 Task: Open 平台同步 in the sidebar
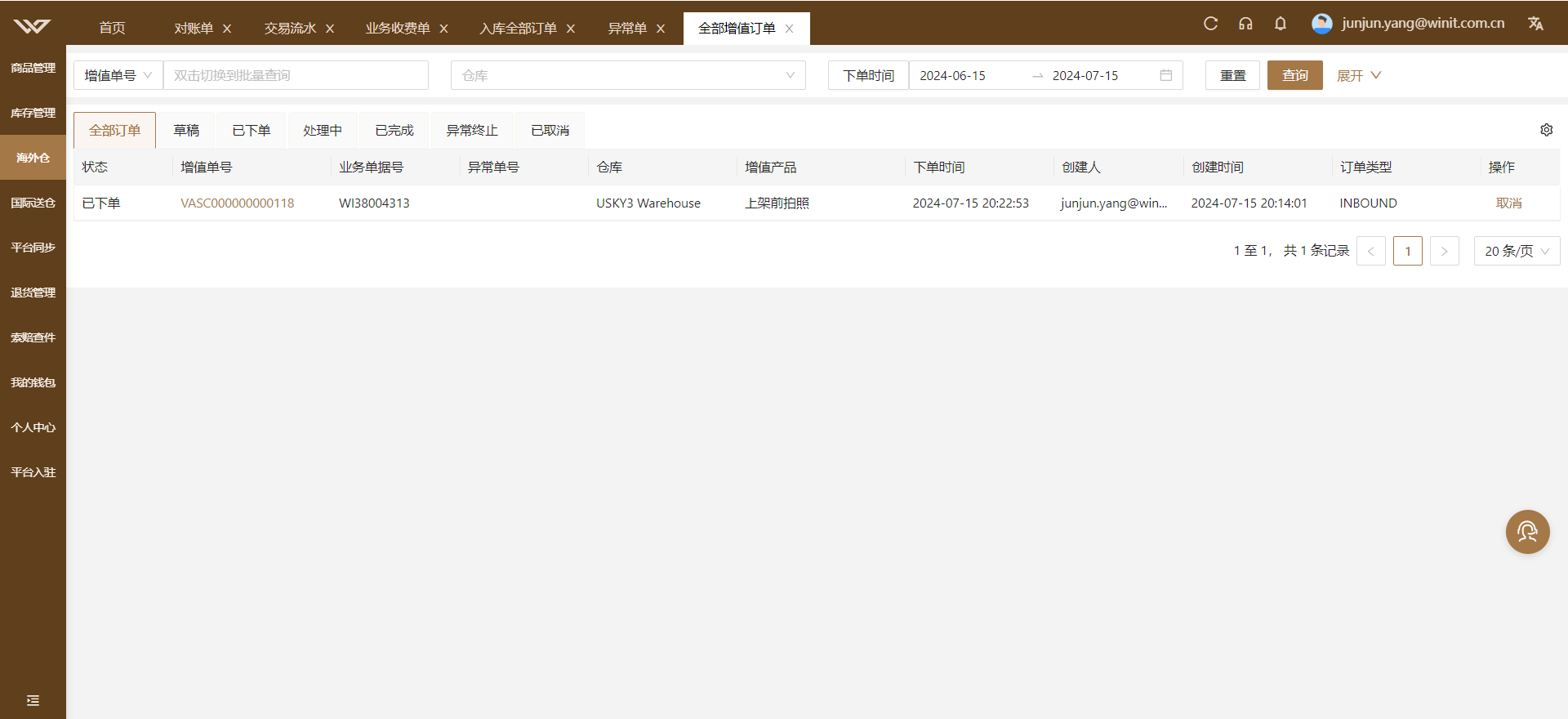(33, 248)
